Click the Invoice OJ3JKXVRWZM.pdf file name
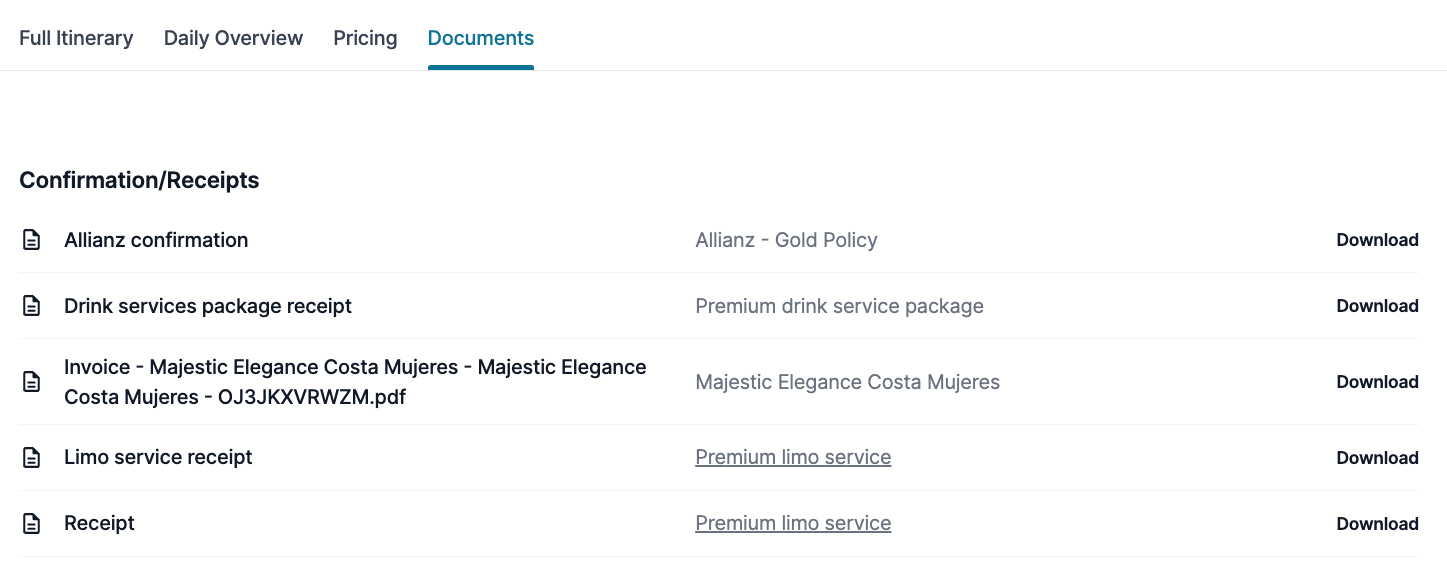 (x=355, y=382)
